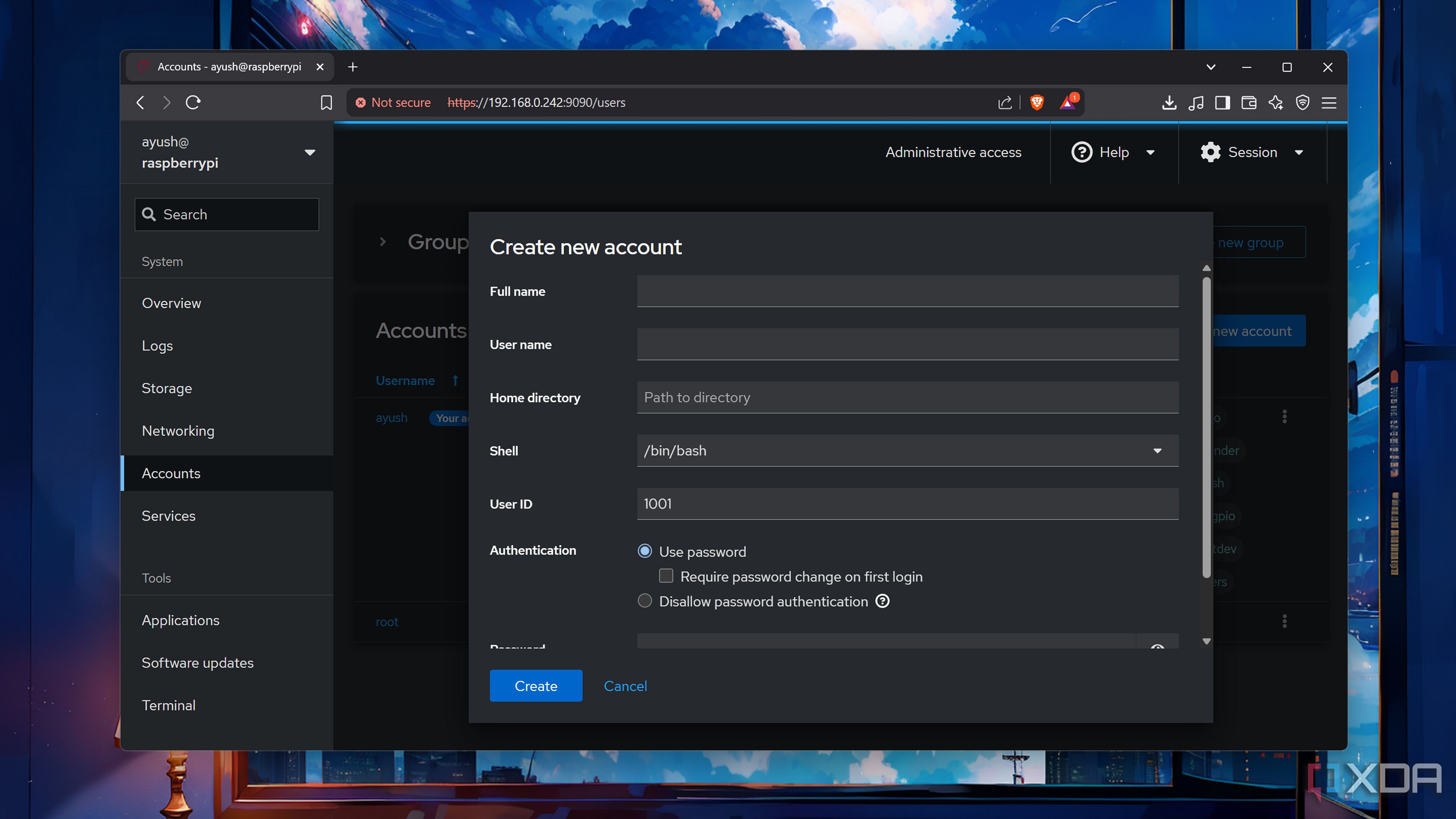Screen dimensions: 1456x819
Task: Click the magnifier icon in Search box
Action: coord(149,214)
